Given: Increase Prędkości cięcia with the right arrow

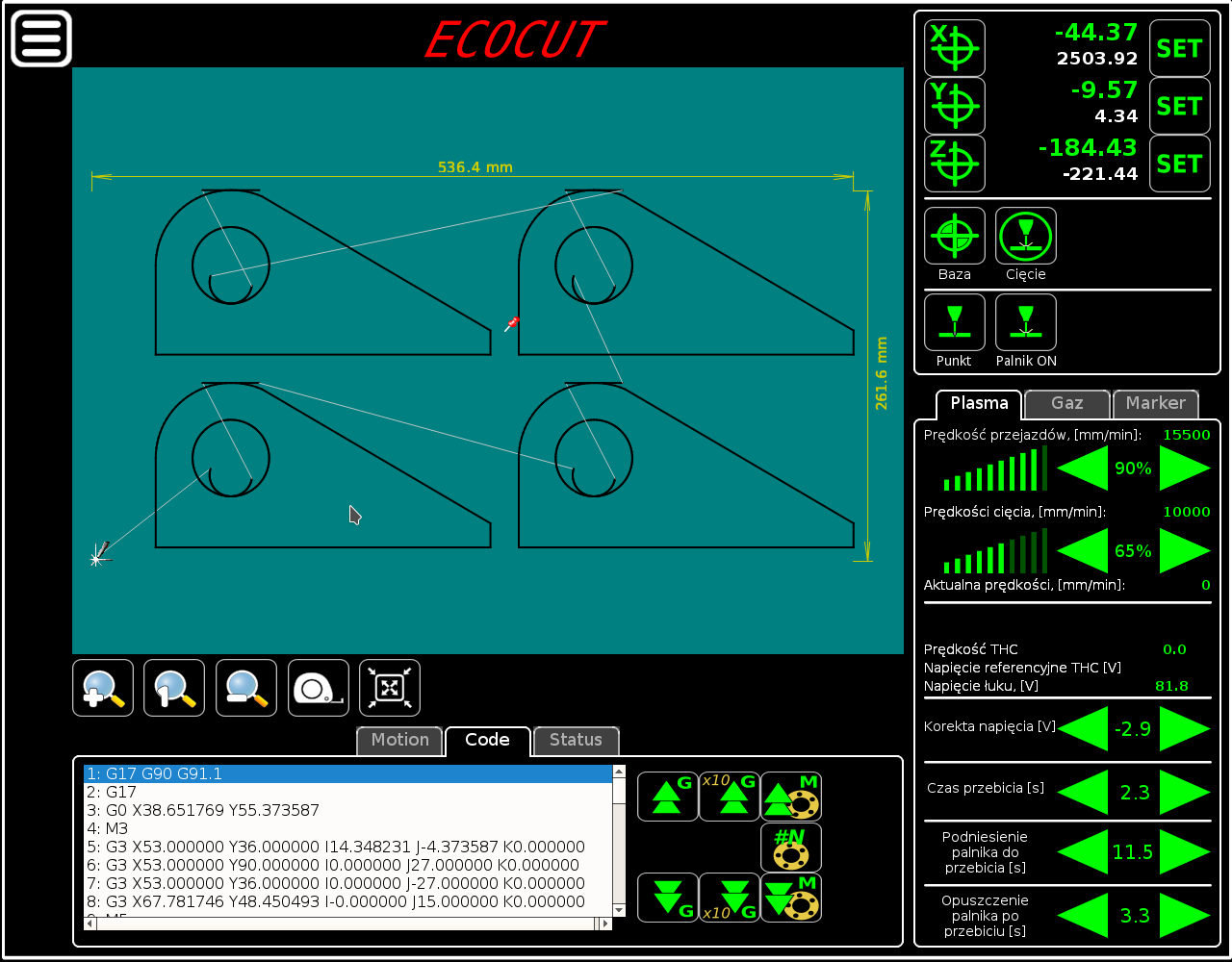Looking at the screenshot, I should [1185, 551].
